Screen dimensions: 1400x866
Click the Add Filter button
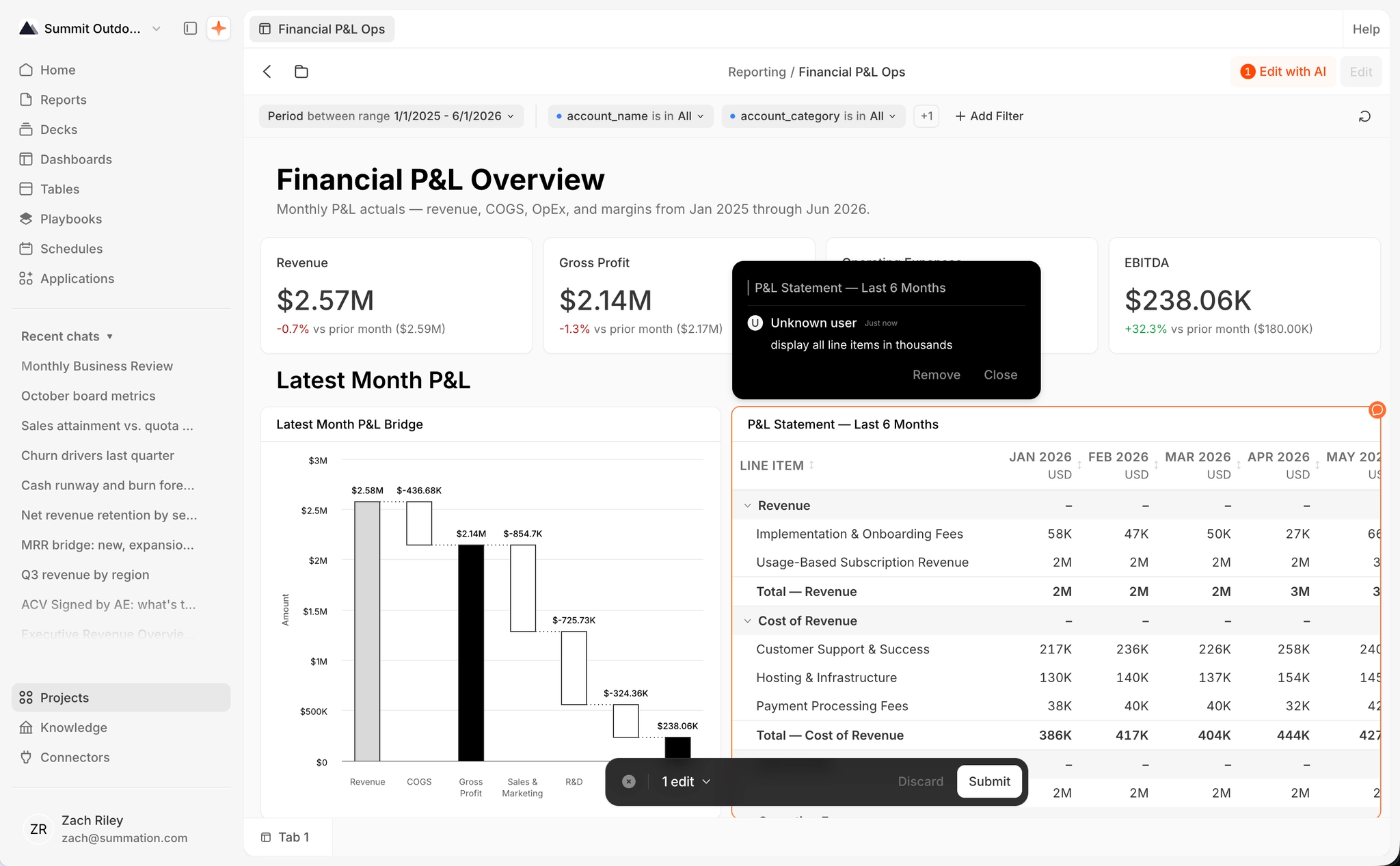989,116
